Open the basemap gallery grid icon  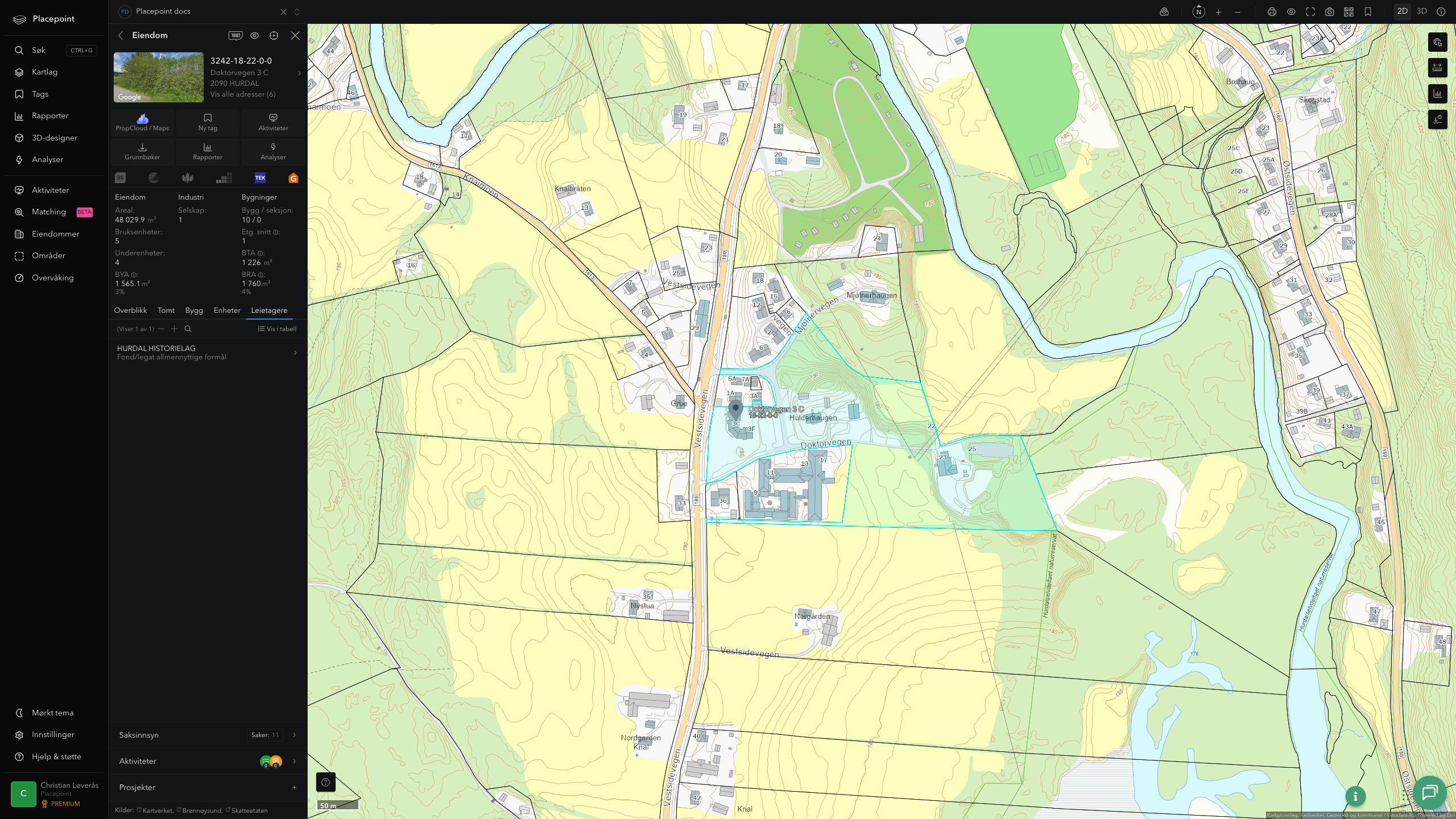point(1349,12)
